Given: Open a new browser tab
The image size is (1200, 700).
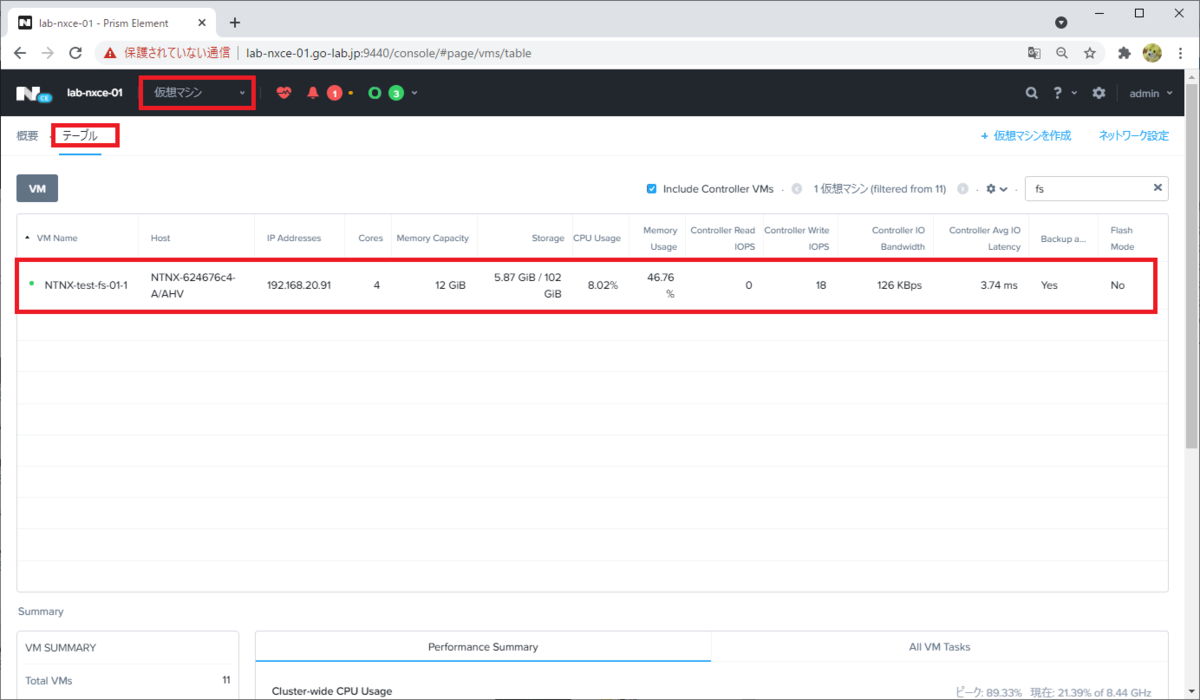Looking at the screenshot, I should [x=235, y=22].
